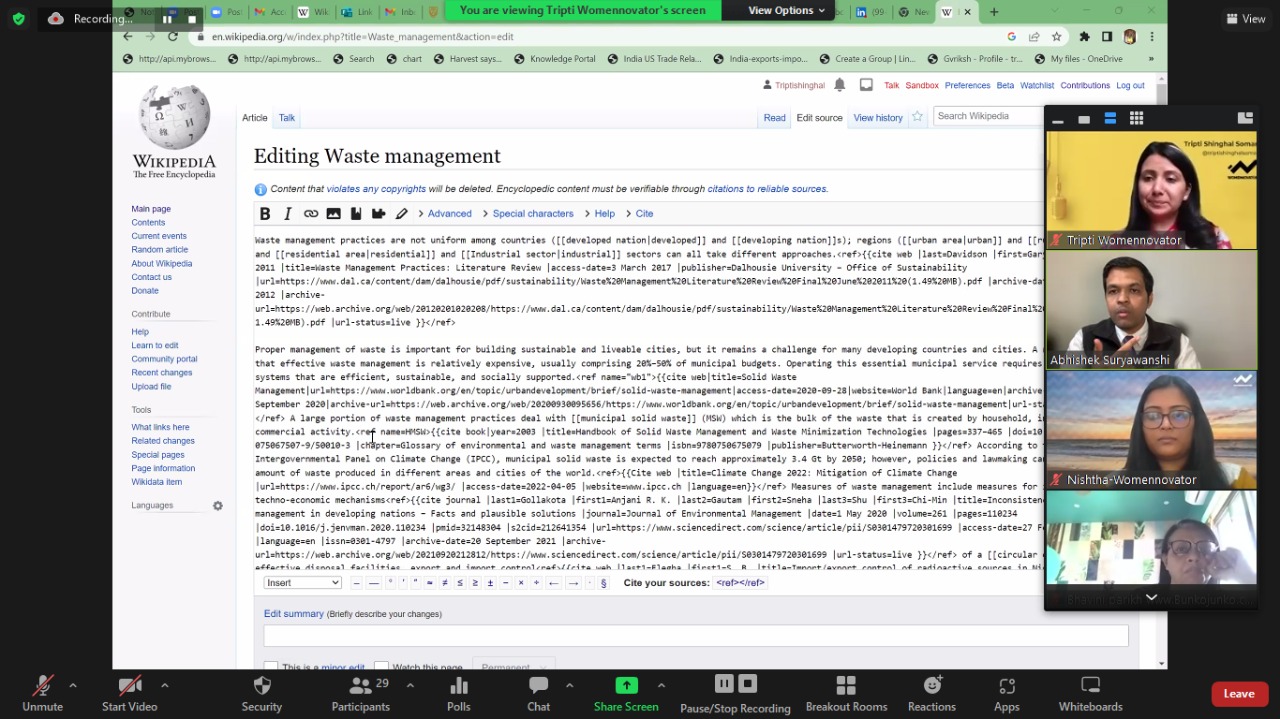Reload the browser page
The width and height of the screenshot is (1280, 719).
click(173, 36)
